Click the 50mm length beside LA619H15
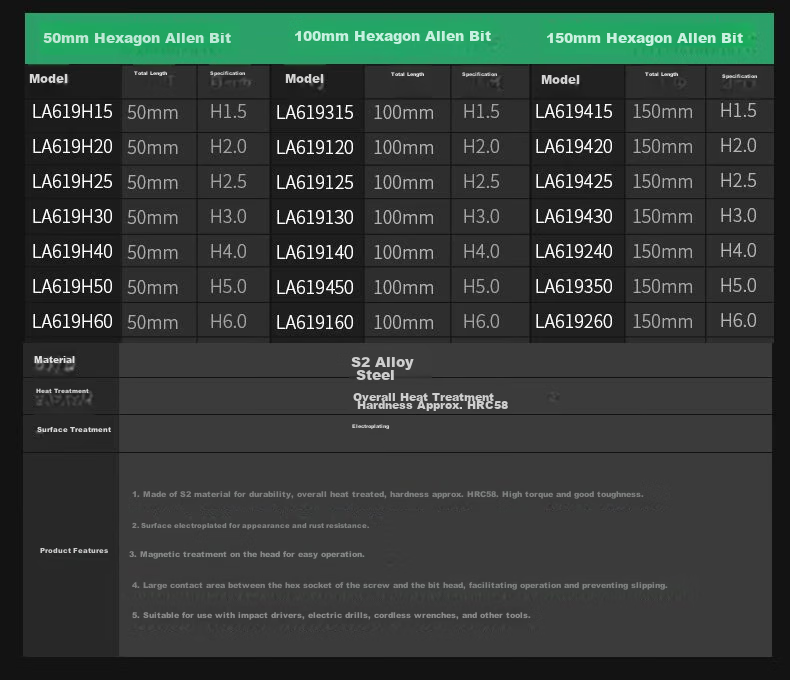The width and height of the screenshot is (790, 680). (x=153, y=112)
